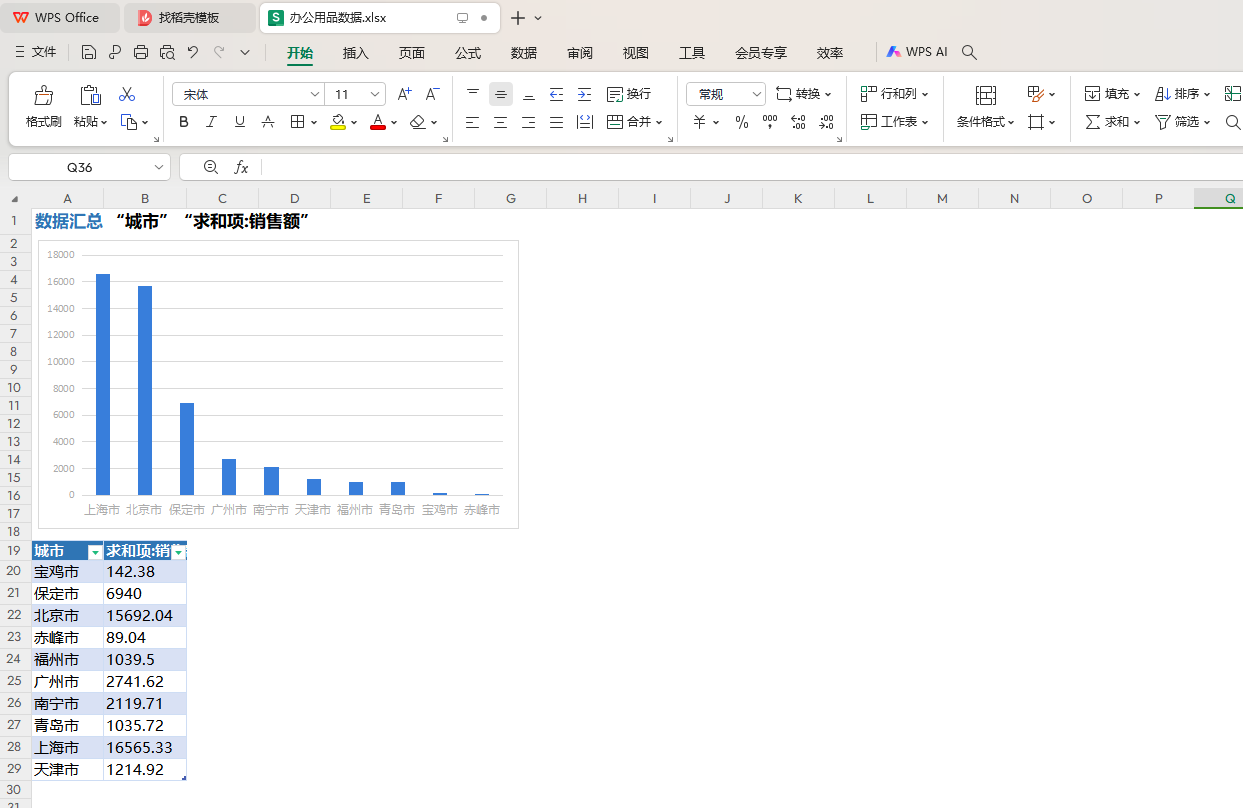Click the Format Painter (格式刷) icon

43,95
